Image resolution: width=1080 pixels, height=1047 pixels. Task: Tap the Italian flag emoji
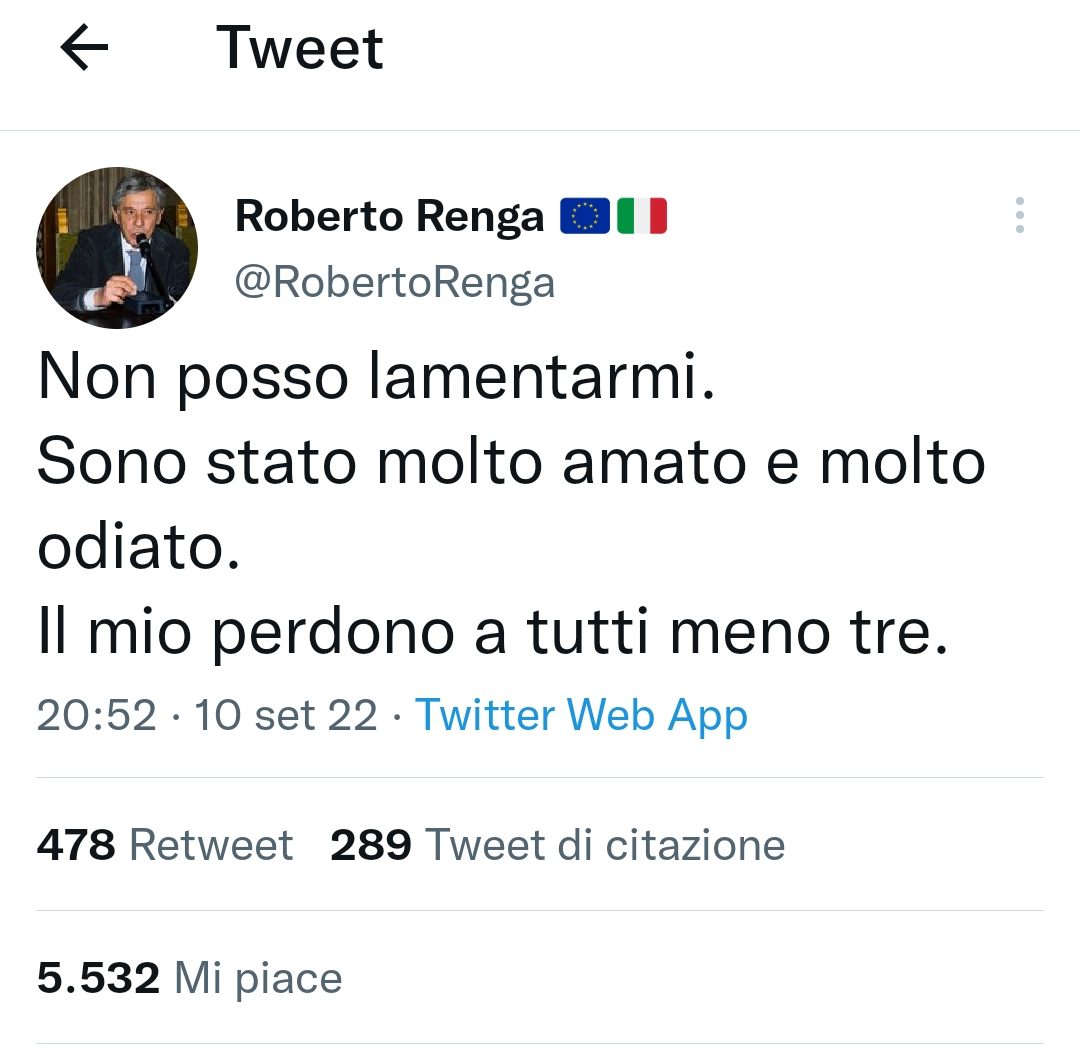point(642,216)
